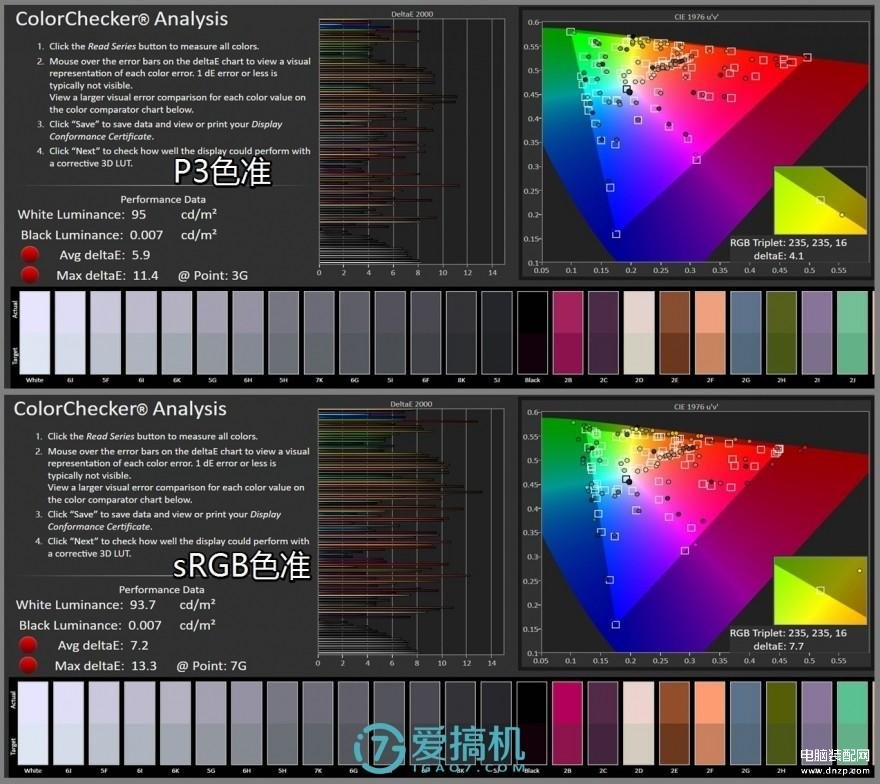880x784 pixels.
Task: Choose the 7K swatch in P3 panel
Action: tap(319, 332)
